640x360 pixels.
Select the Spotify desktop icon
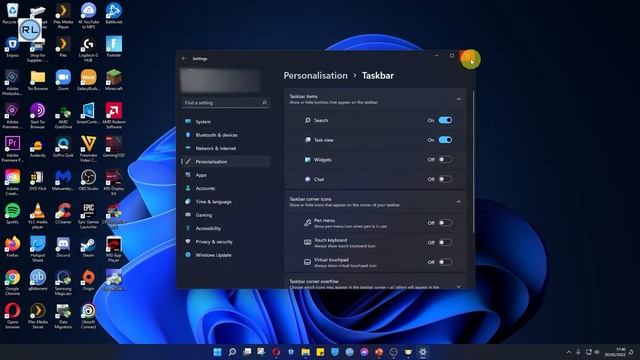click(12, 213)
